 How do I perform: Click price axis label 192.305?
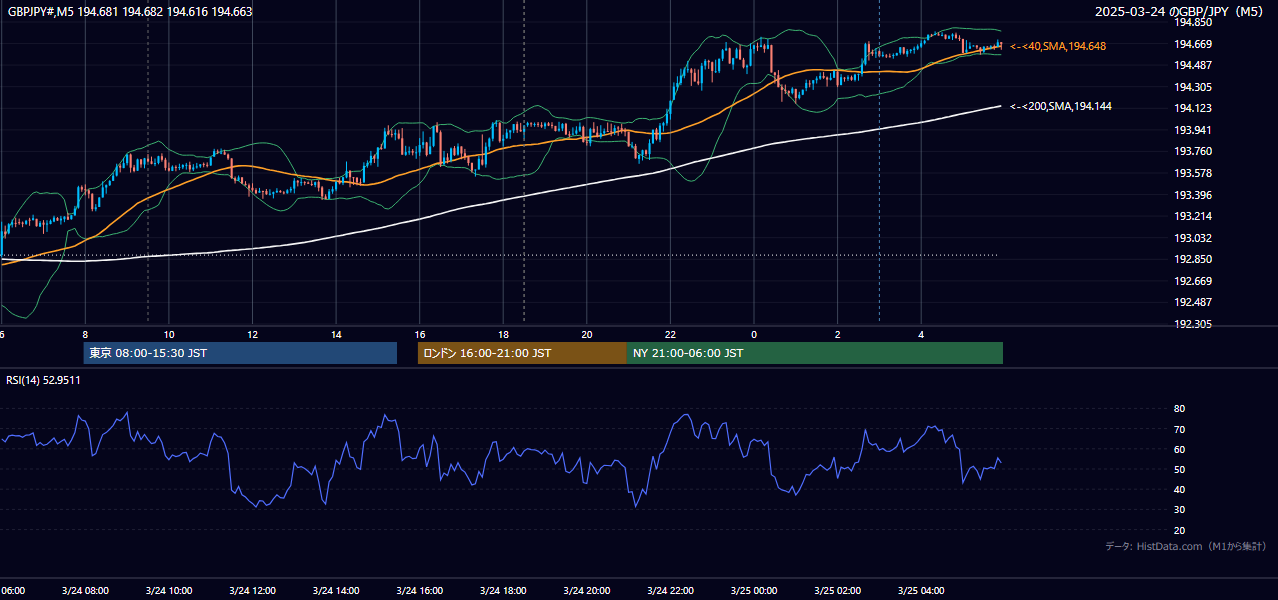tap(1193, 324)
